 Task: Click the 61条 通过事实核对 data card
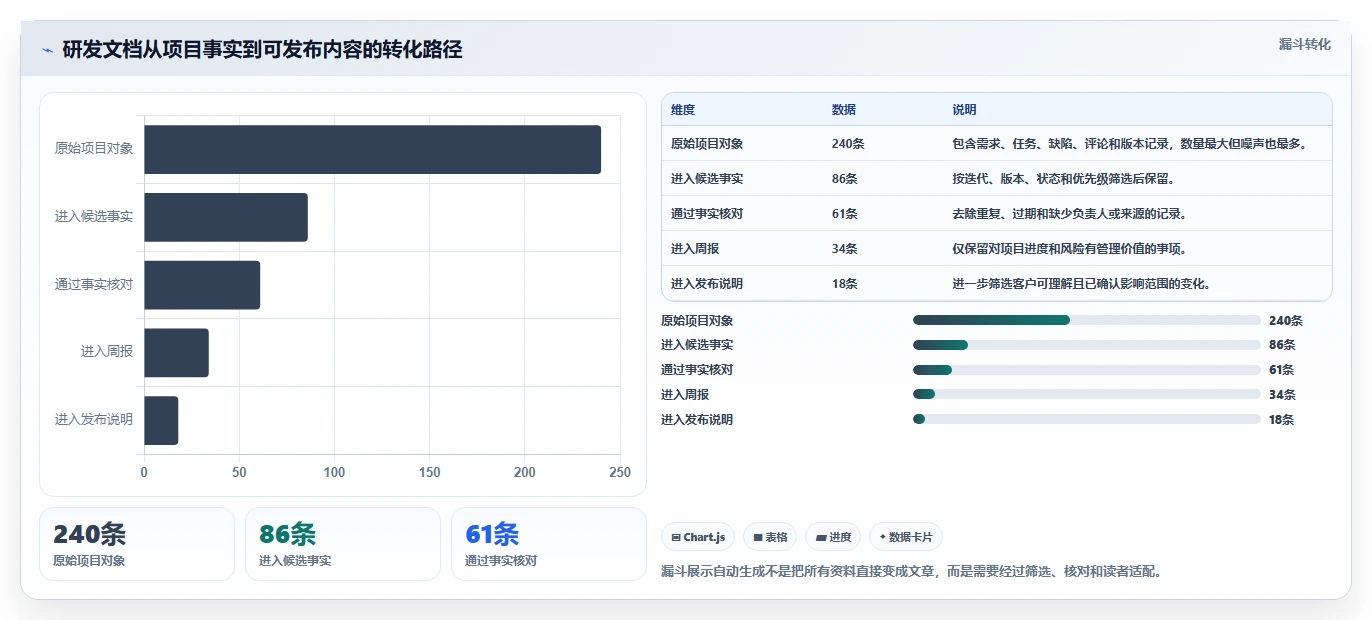coord(549,544)
